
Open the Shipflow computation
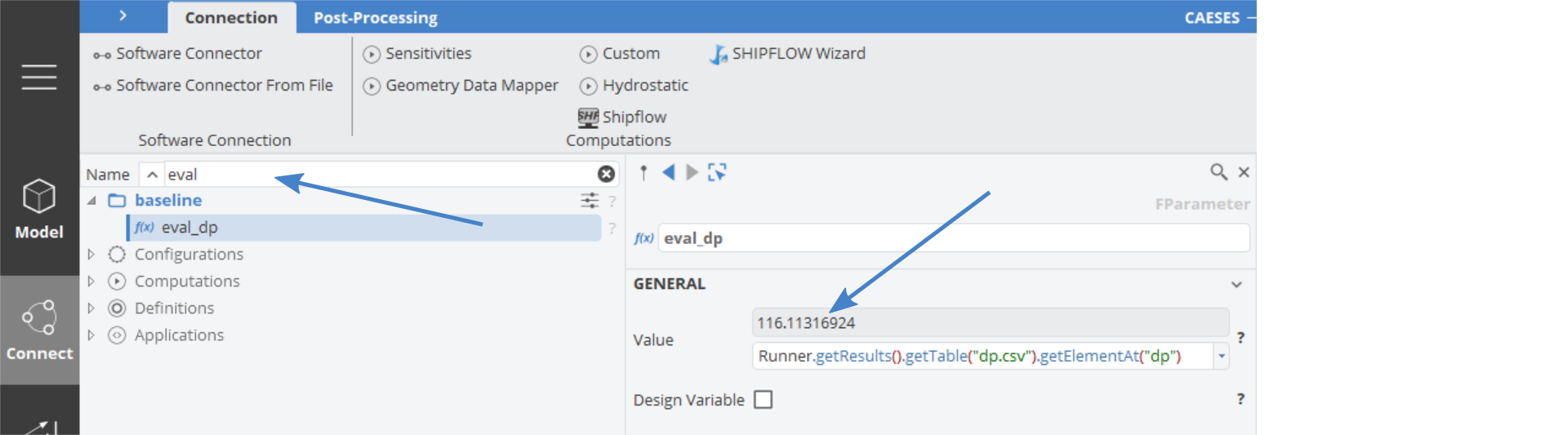pyautogui.click(x=622, y=117)
